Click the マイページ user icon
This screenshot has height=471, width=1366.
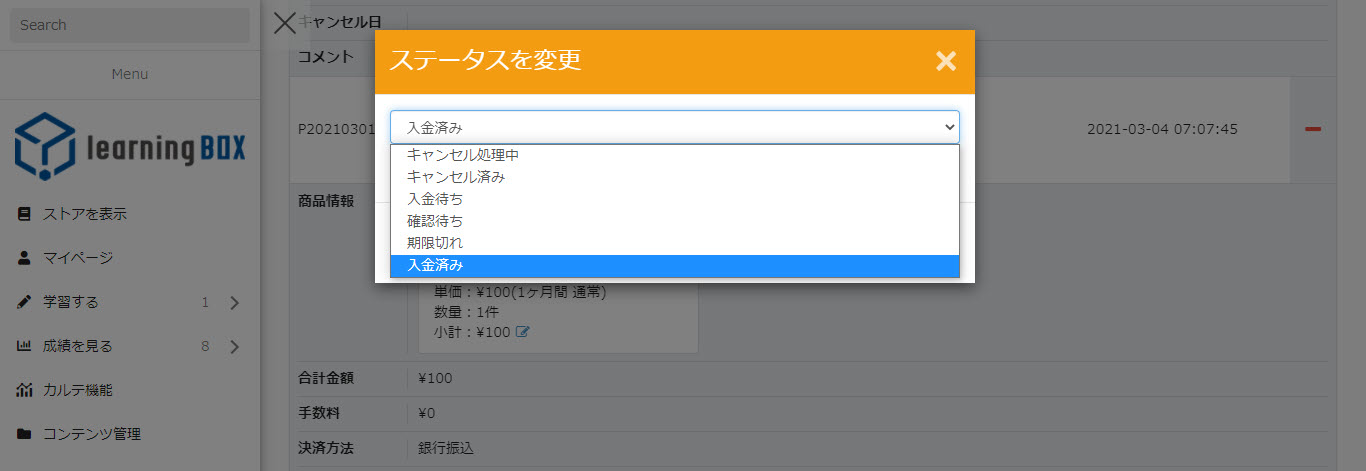pos(24,258)
